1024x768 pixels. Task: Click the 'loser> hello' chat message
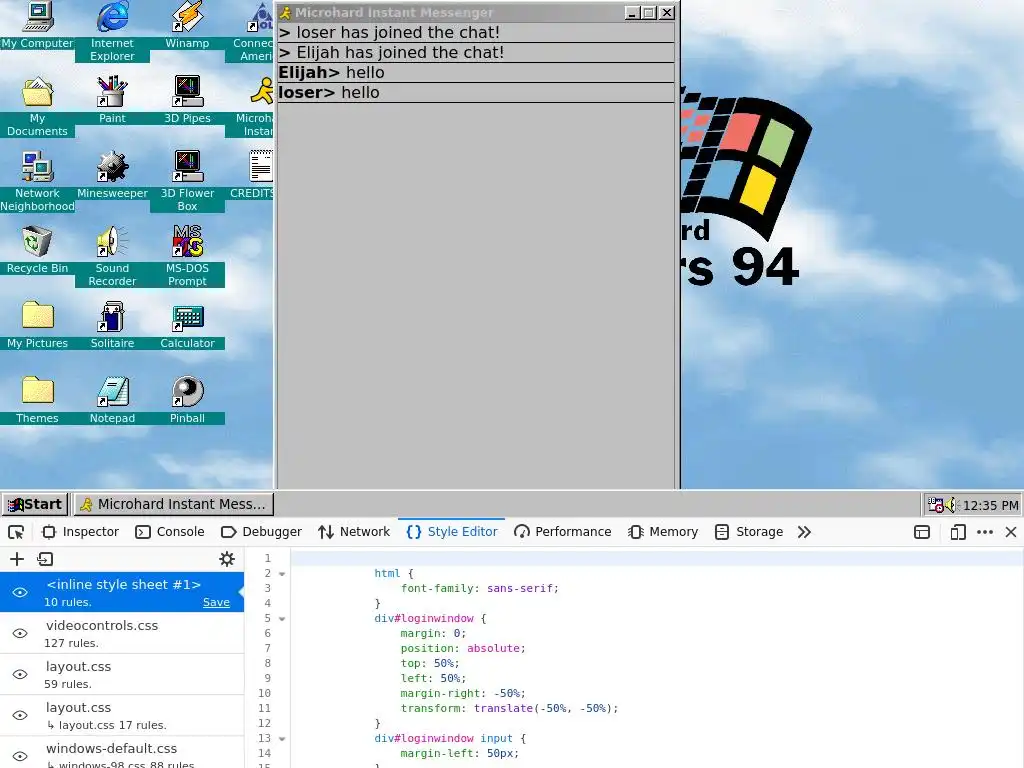point(476,93)
